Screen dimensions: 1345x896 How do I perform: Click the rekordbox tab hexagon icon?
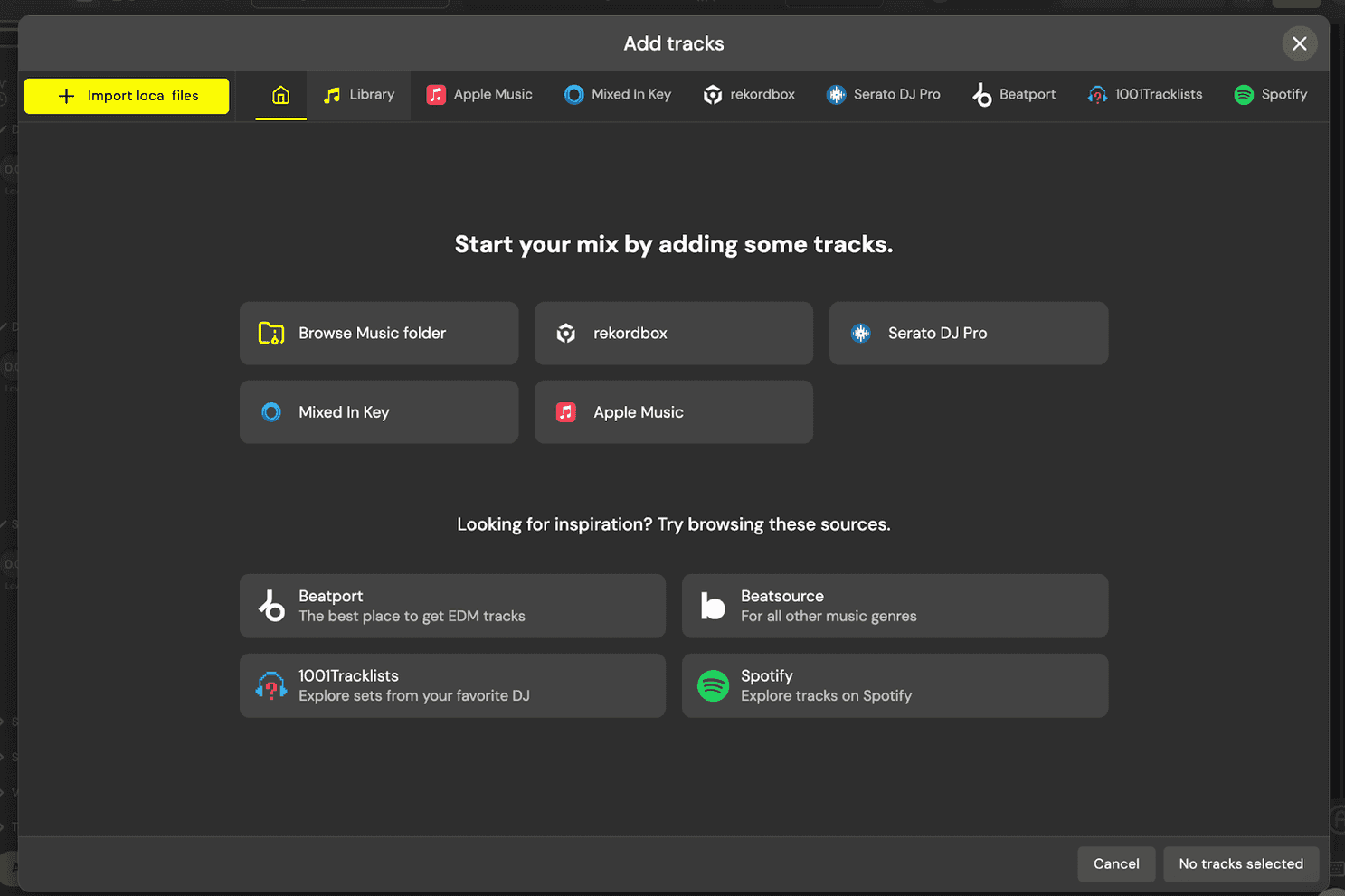click(x=714, y=95)
